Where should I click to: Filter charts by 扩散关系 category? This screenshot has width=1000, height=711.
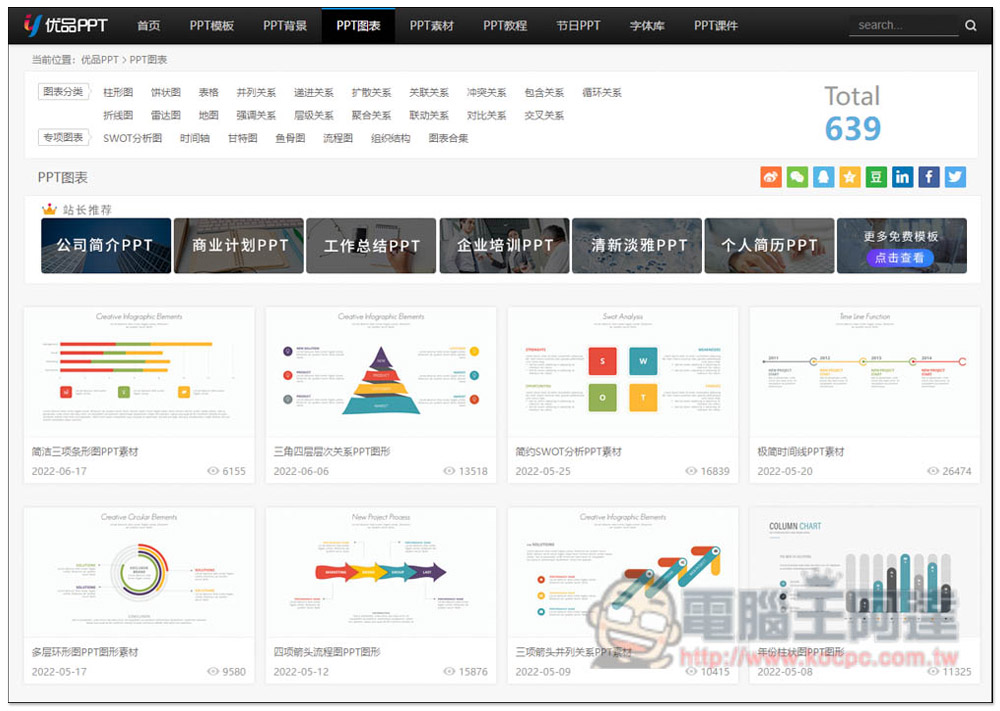click(372, 92)
